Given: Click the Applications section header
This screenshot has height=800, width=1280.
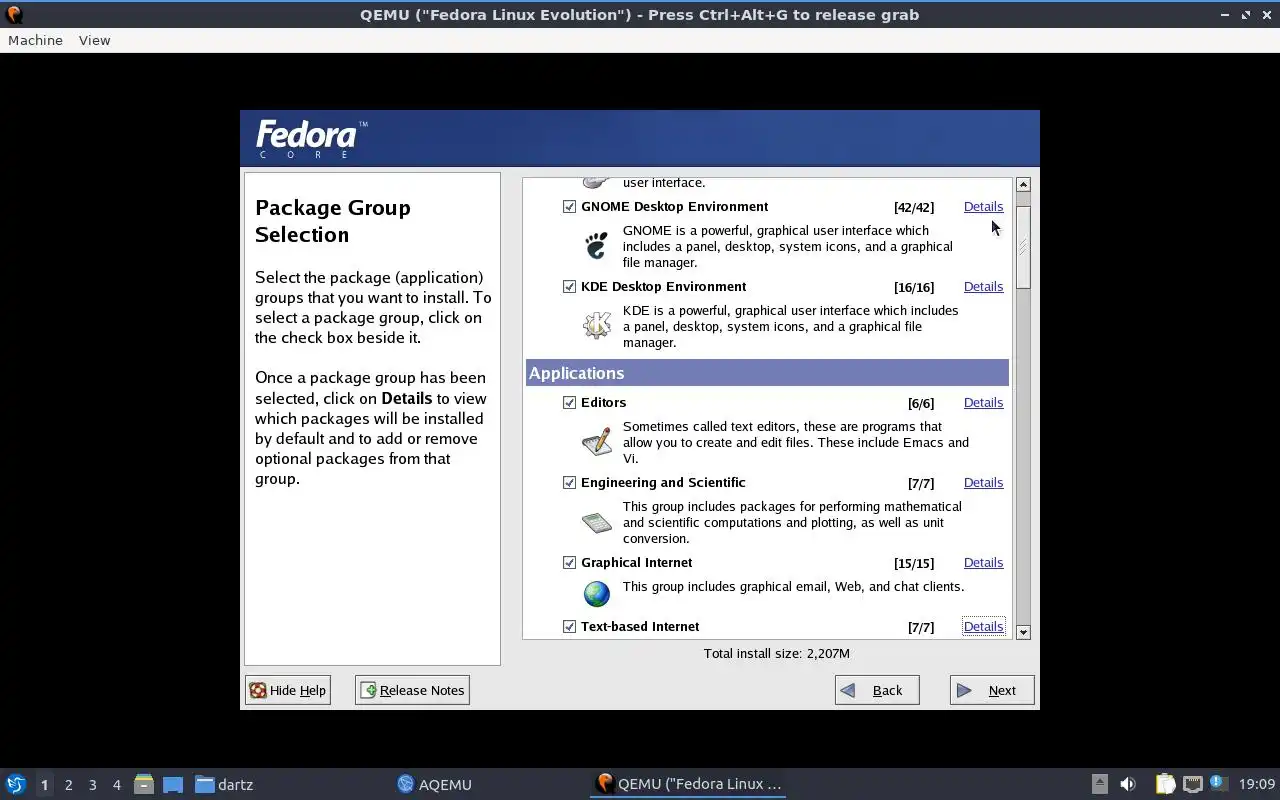Looking at the screenshot, I should pyautogui.click(x=767, y=373).
